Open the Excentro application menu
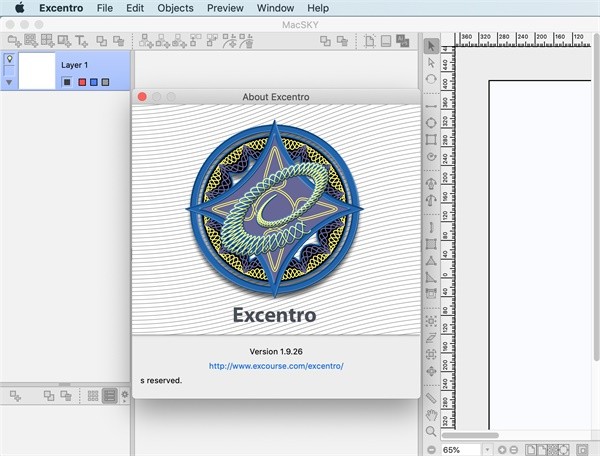600x456 pixels. point(61,8)
